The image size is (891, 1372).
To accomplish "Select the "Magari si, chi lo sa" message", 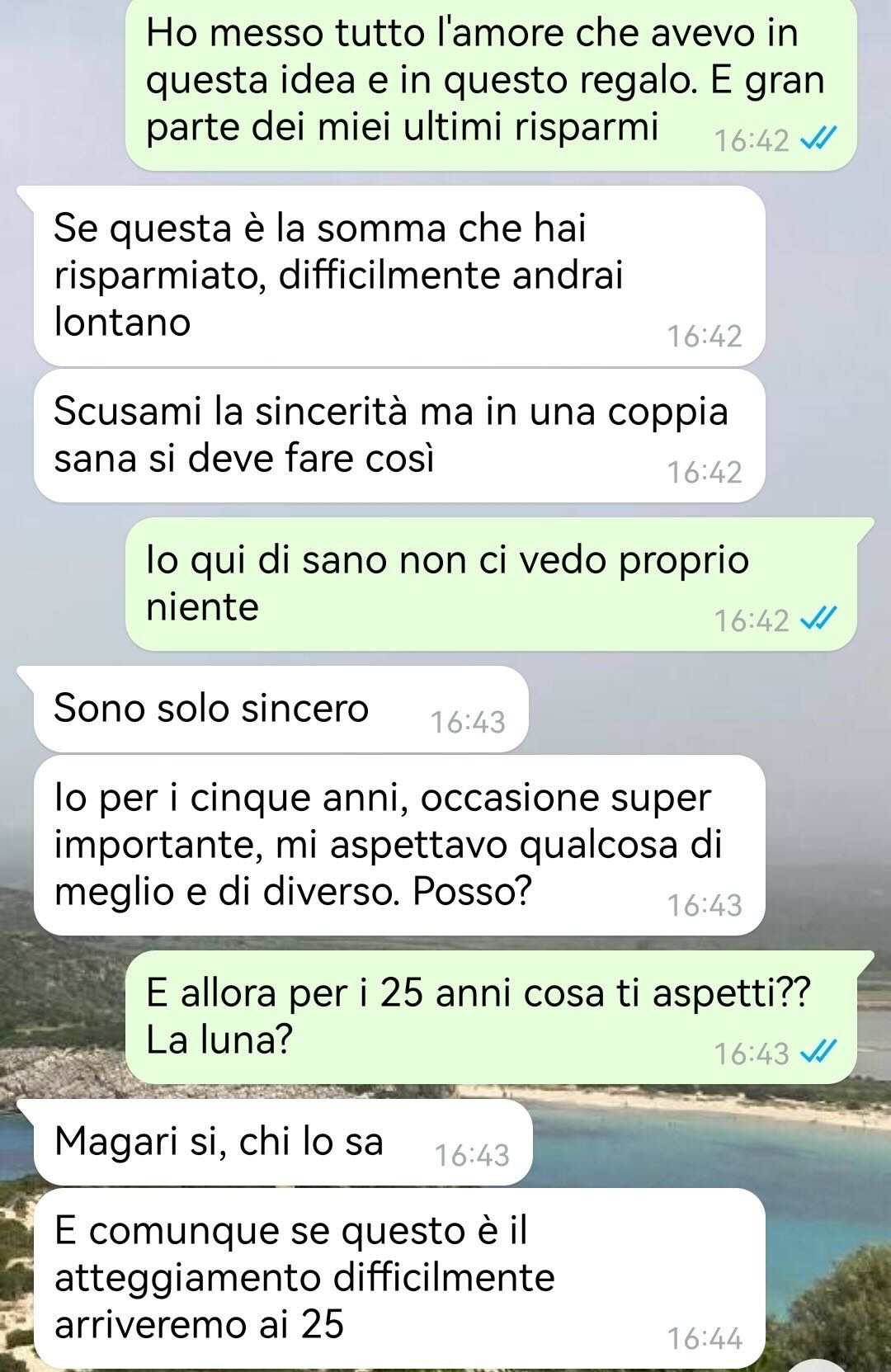I will pos(283,1143).
